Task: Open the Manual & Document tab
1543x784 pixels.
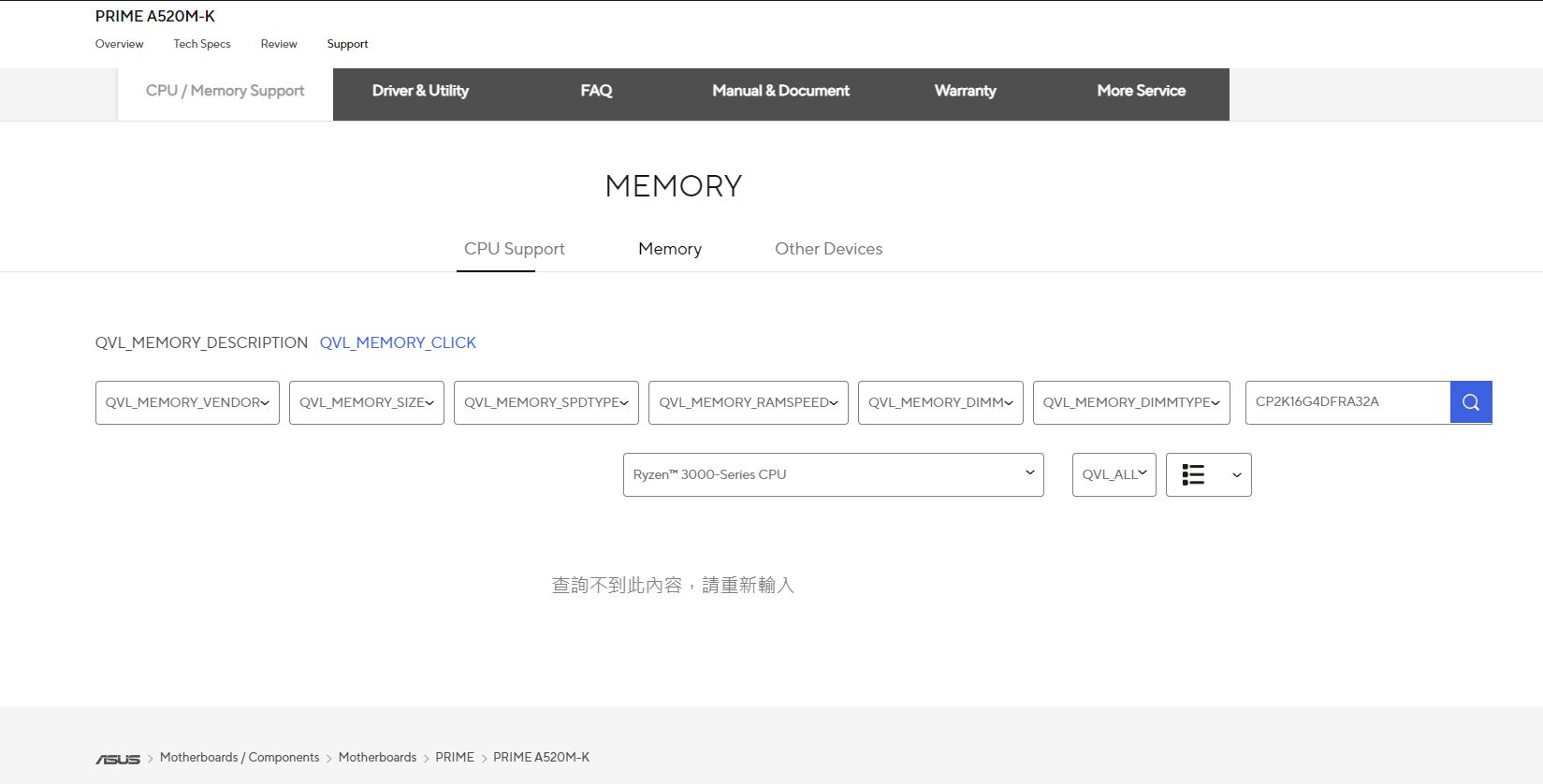Action: tap(780, 91)
